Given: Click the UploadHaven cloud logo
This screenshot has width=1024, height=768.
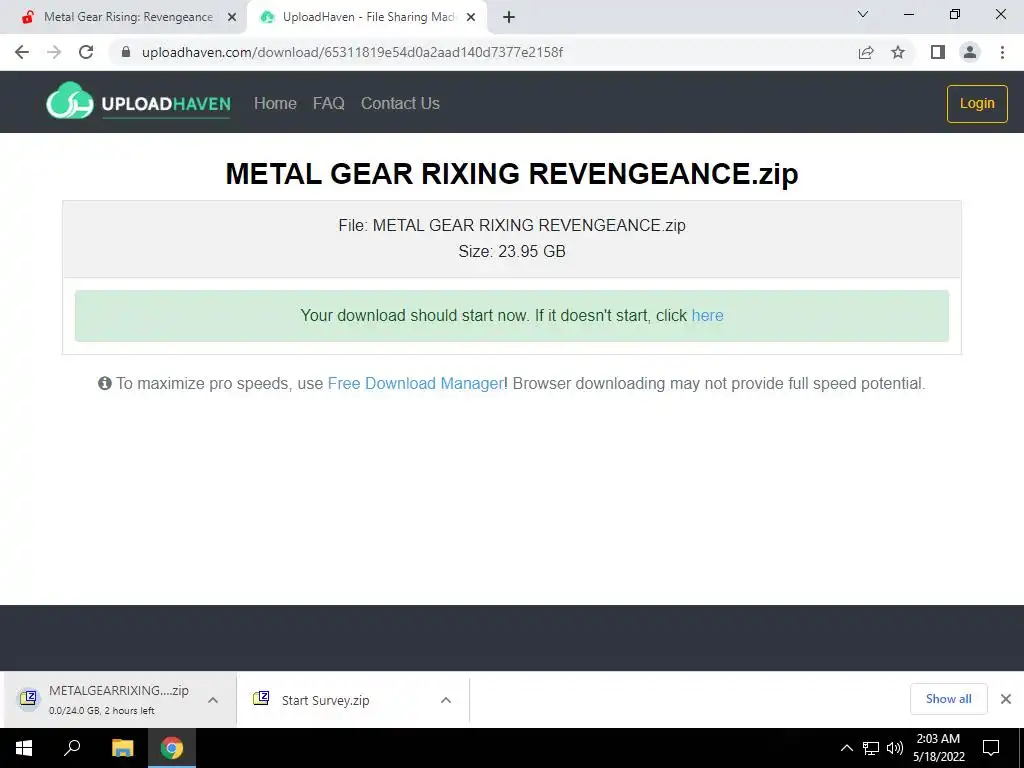Looking at the screenshot, I should point(138,102).
